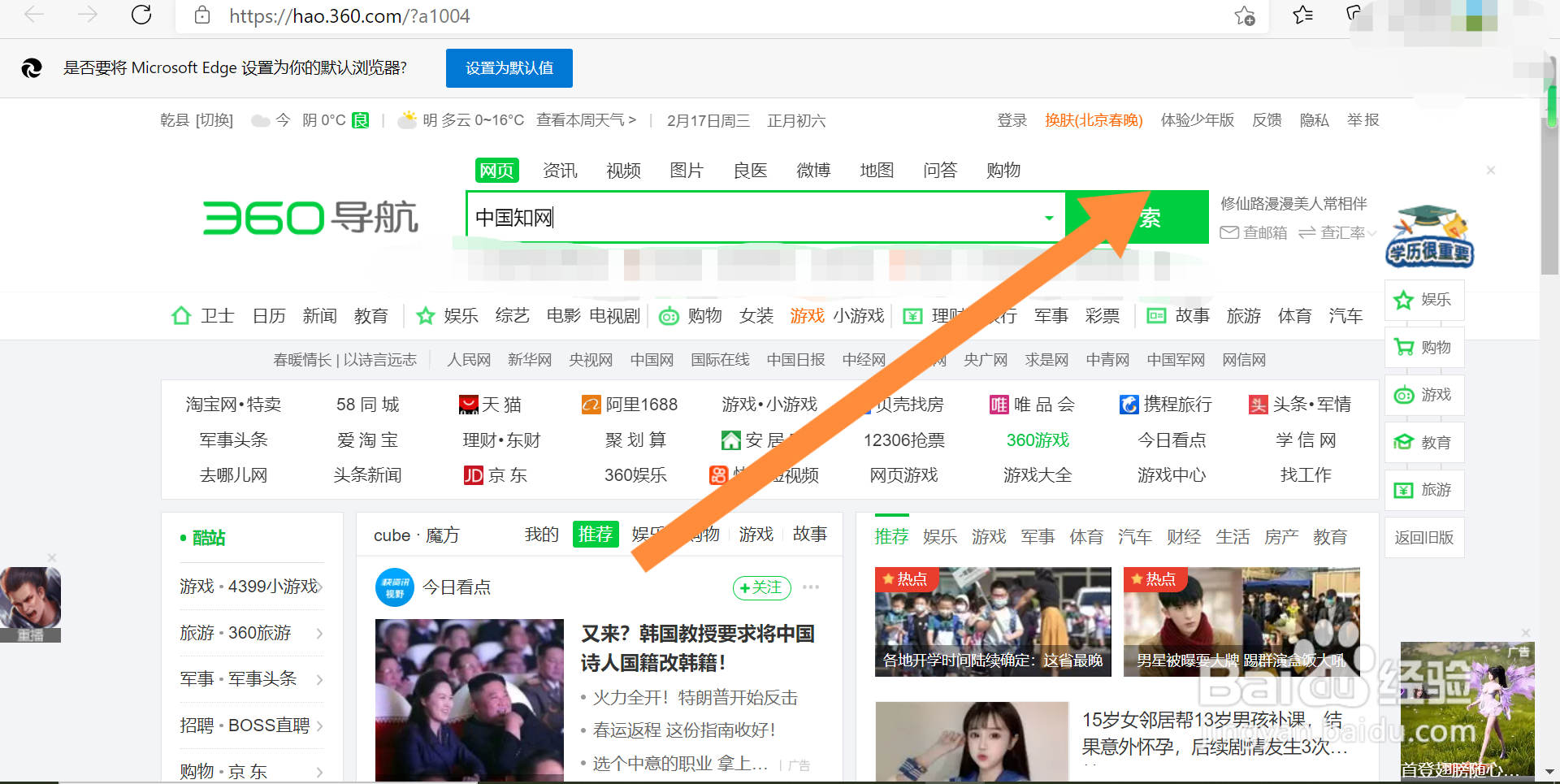Viewport: 1560px width, 784px height.
Task: Select the 购物 cart icon on right sidebar
Action: (1405, 347)
